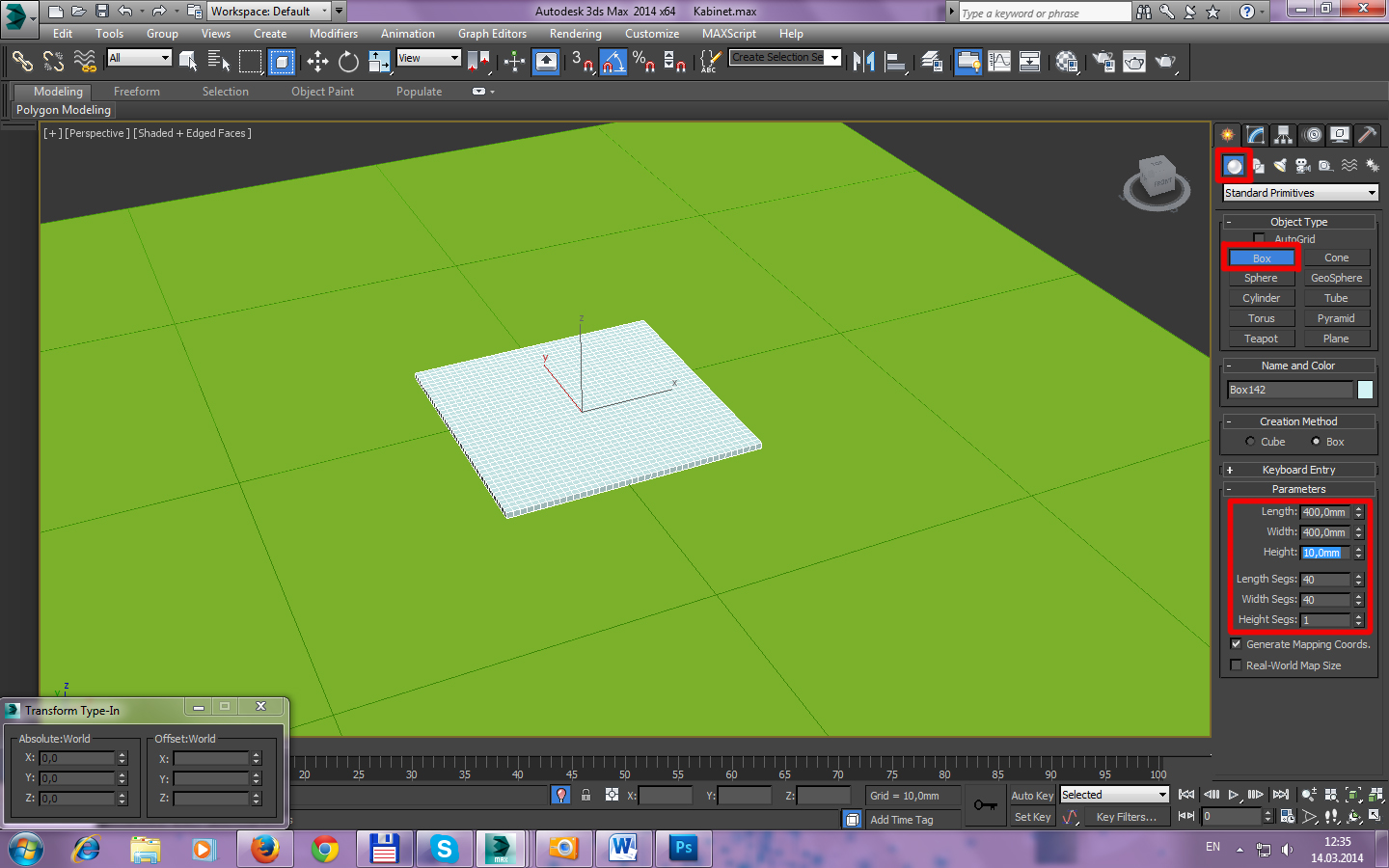Toggle Percent Snap
1389x868 pixels.
click(643, 62)
